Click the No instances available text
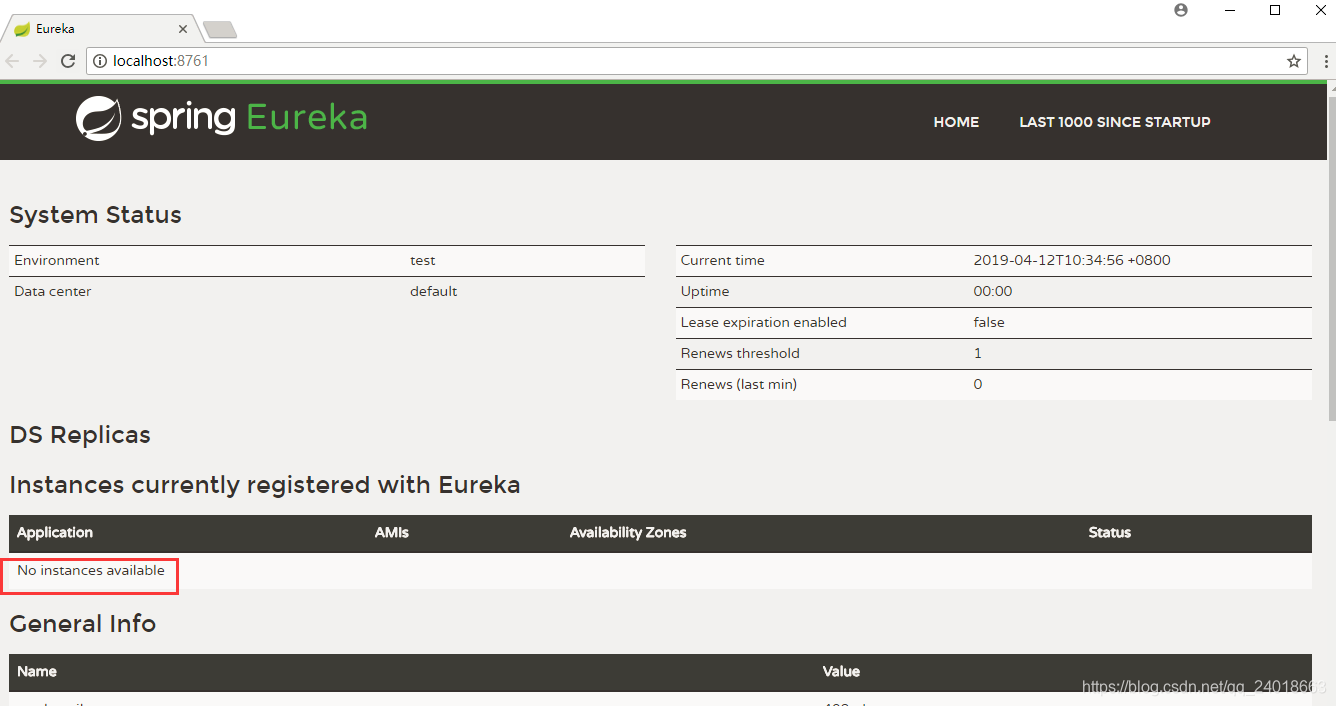 coord(91,570)
